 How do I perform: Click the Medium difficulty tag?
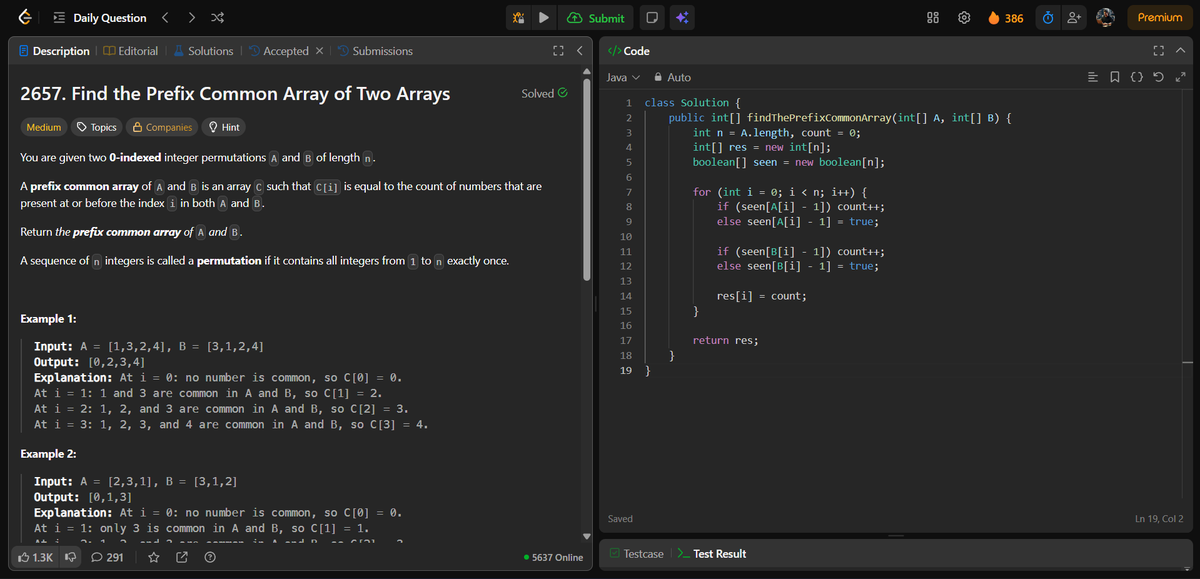tap(44, 127)
